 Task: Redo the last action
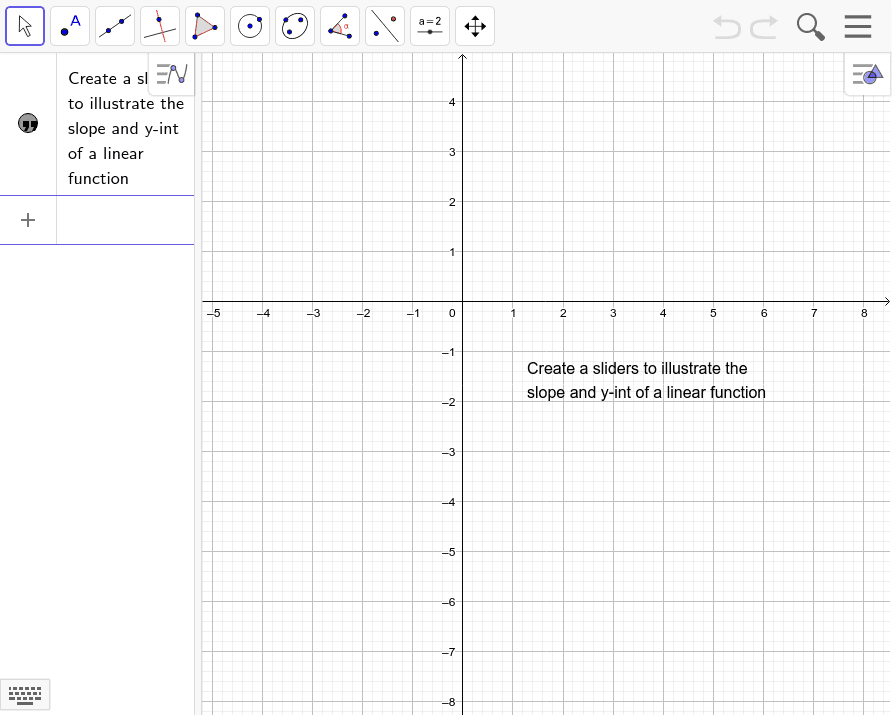point(762,27)
